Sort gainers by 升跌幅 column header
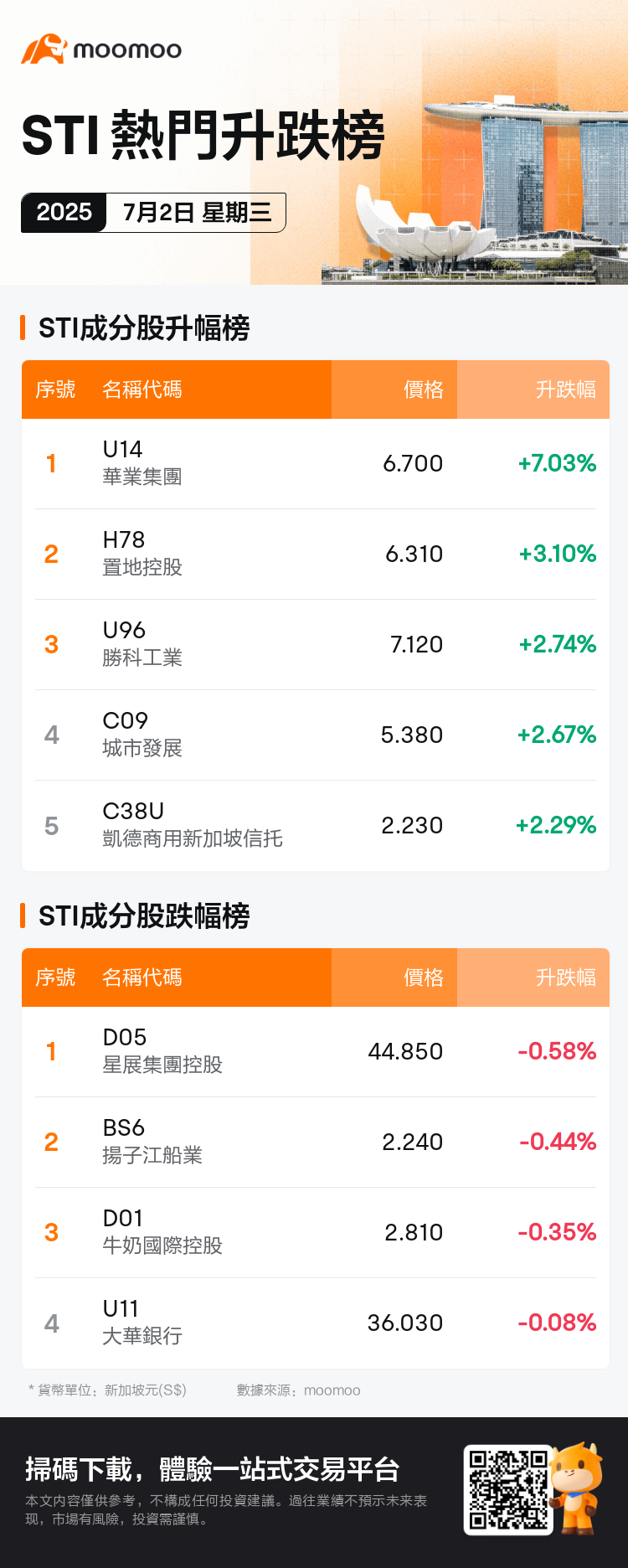 pyautogui.click(x=566, y=389)
